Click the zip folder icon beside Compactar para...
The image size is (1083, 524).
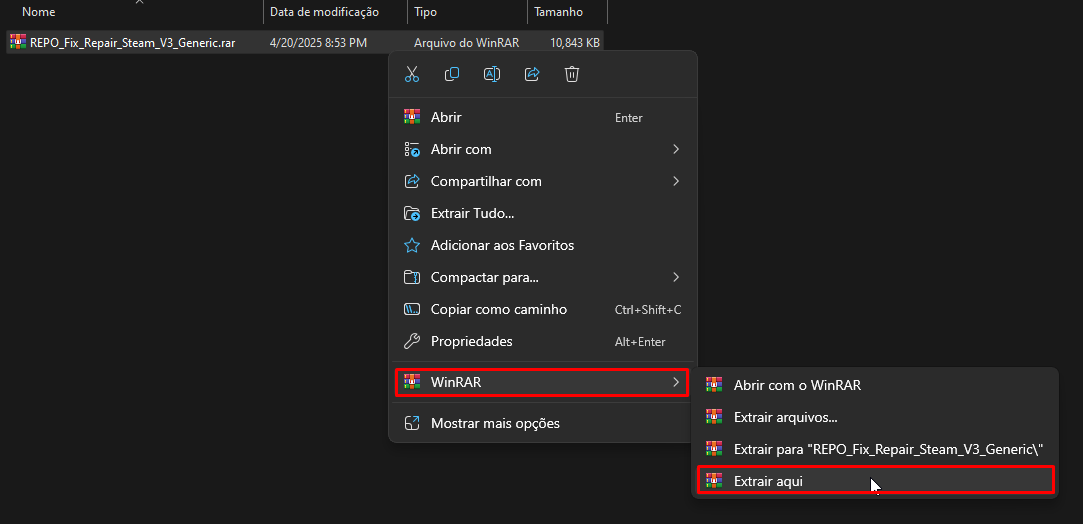point(412,278)
